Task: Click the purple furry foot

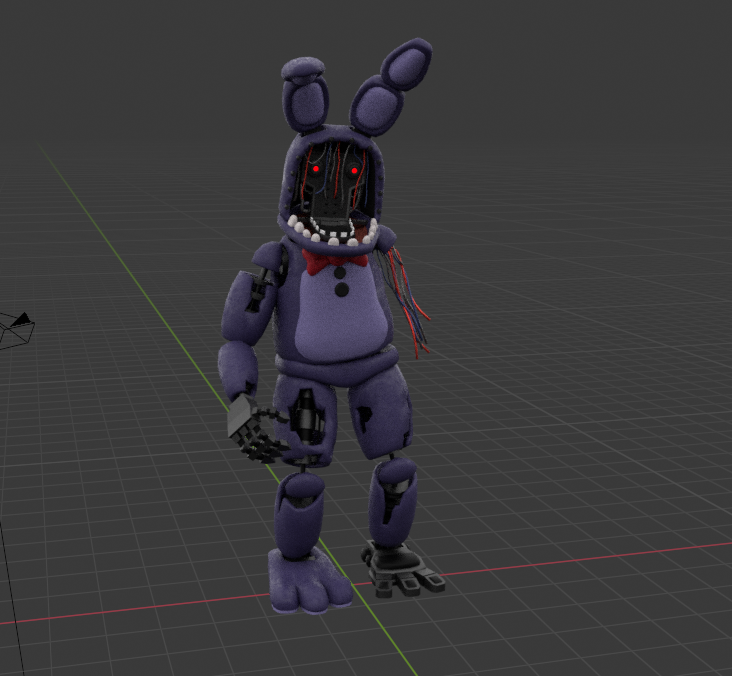Action: click(309, 581)
